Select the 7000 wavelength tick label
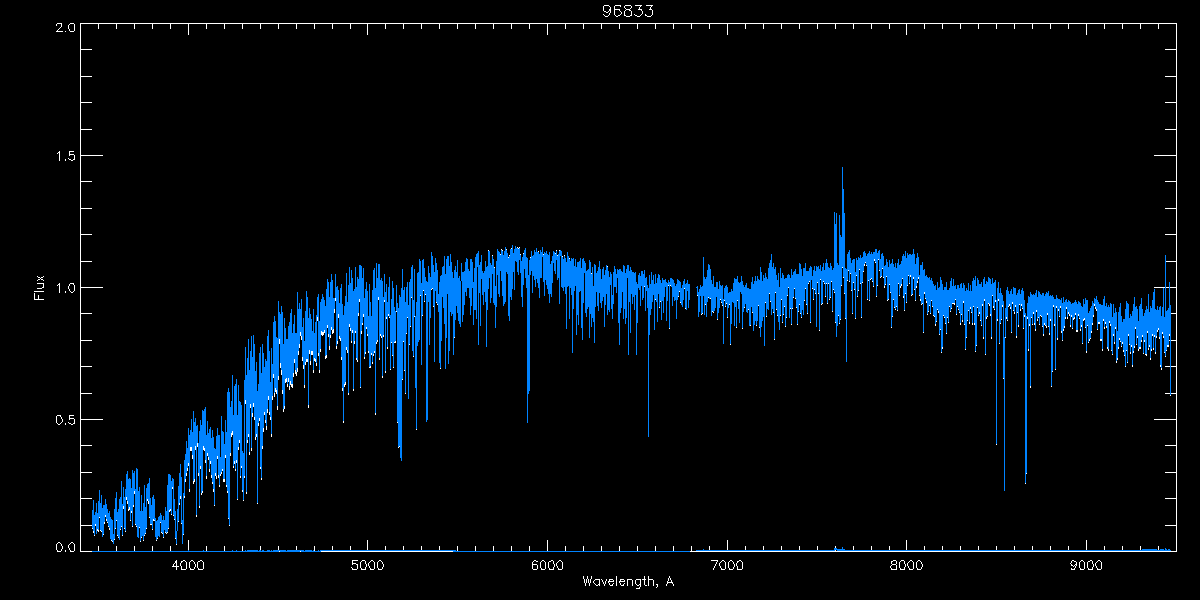Image resolution: width=1200 pixels, height=600 pixels. click(x=727, y=565)
